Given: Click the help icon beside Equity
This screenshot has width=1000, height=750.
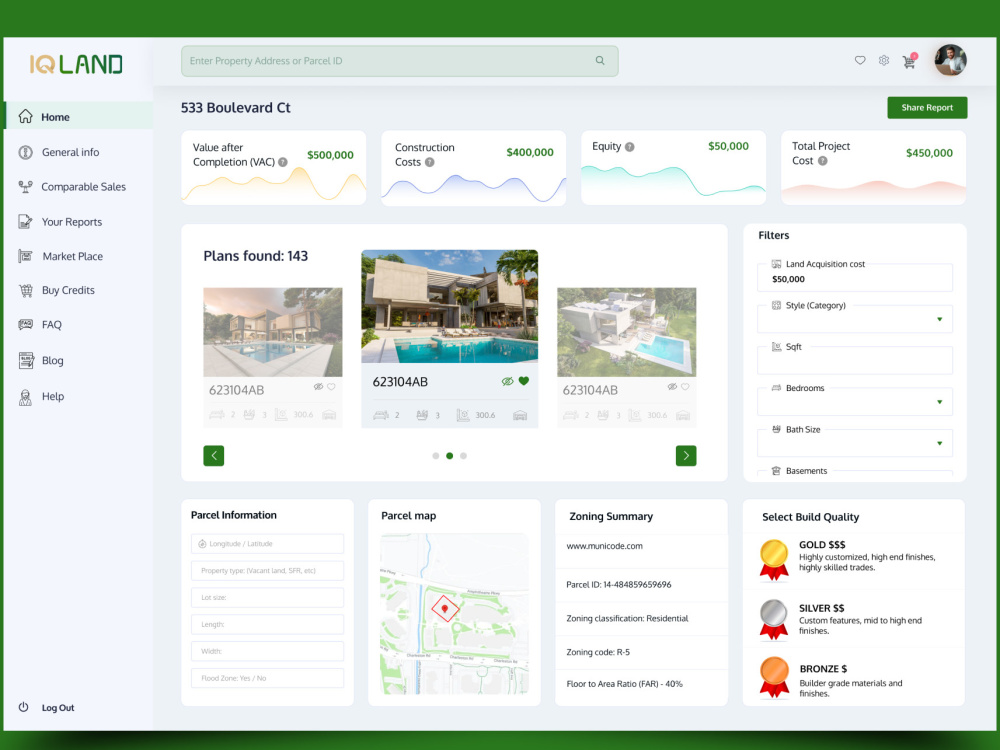Looking at the screenshot, I should 629,147.
